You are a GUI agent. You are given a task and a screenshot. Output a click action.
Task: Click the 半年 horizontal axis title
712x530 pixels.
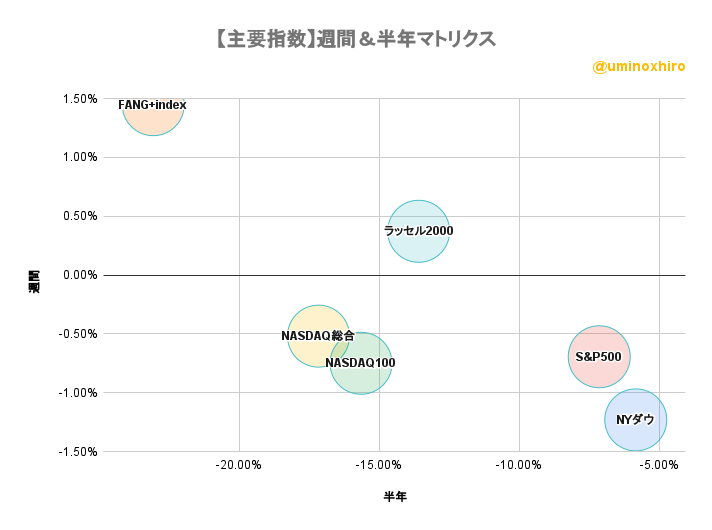click(x=395, y=496)
